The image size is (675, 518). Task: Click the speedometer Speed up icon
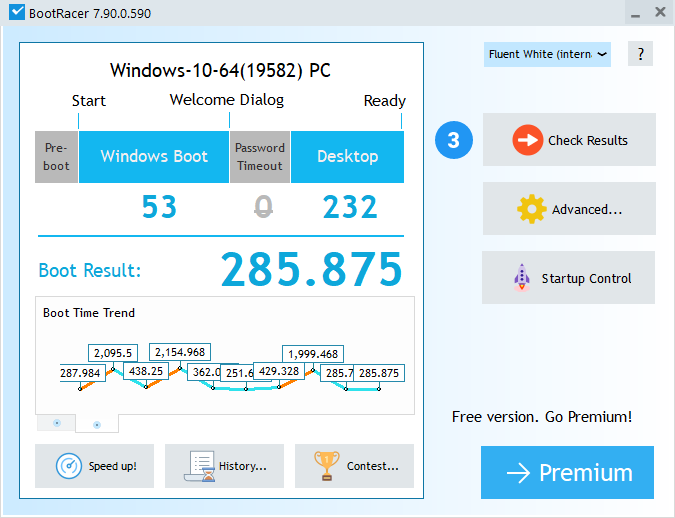click(69, 466)
